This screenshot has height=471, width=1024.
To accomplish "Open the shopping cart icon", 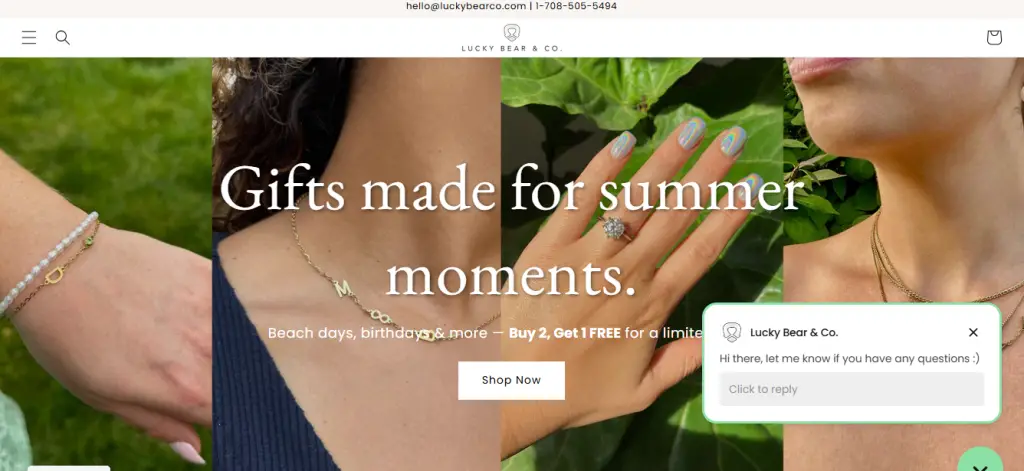I will 993,37.
